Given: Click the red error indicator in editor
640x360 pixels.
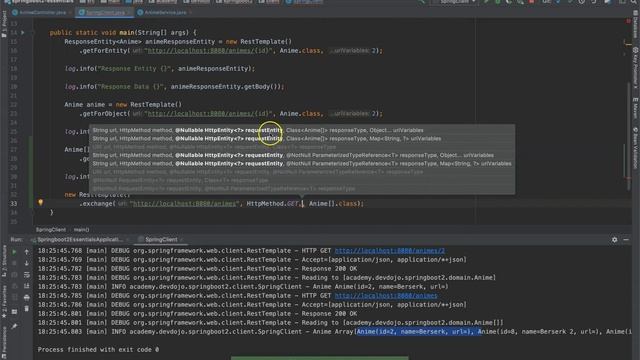Looking at the screenshot, I should (628, 21).
